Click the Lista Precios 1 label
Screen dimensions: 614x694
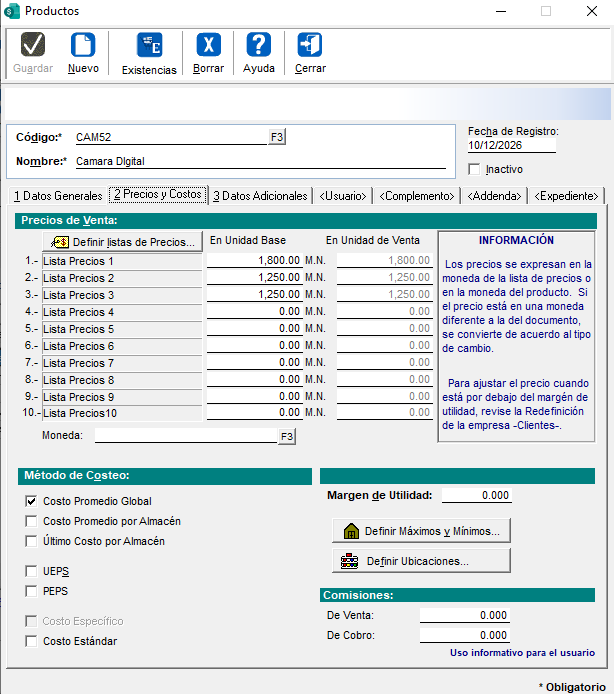(122, 261)
